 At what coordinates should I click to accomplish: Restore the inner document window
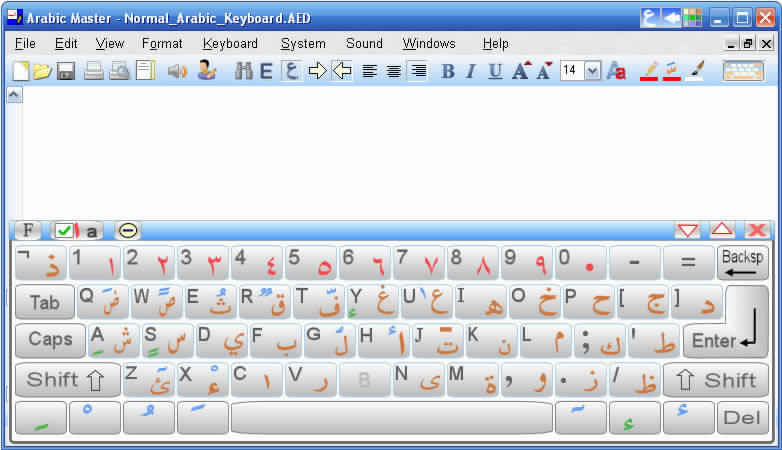click(748, 44)
